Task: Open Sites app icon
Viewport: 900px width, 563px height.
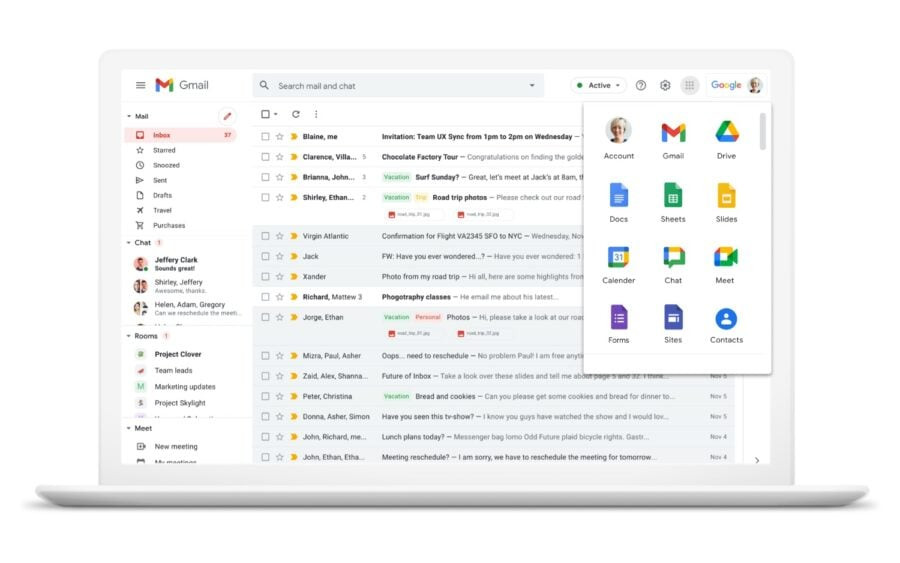Action: (673, 317)
